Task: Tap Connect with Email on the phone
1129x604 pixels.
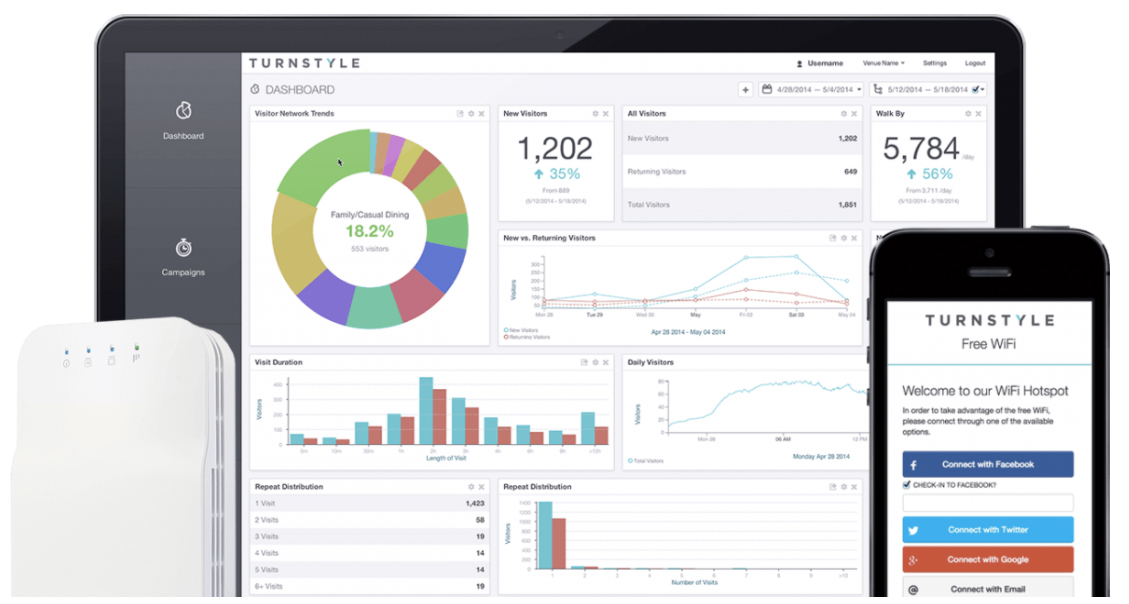Action: (988, 589)
